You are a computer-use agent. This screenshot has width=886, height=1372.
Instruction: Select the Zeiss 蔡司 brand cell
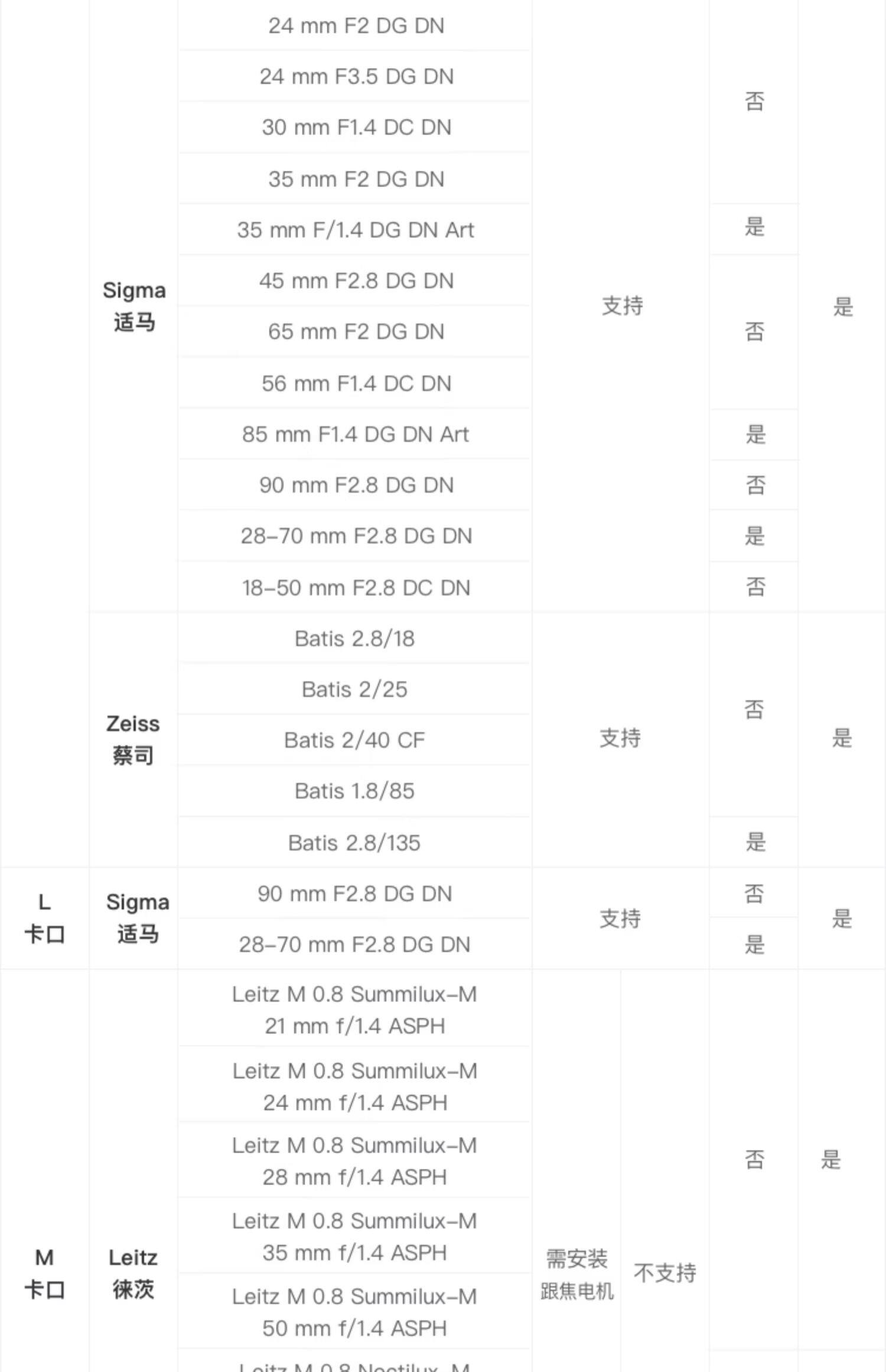point(133,739)
